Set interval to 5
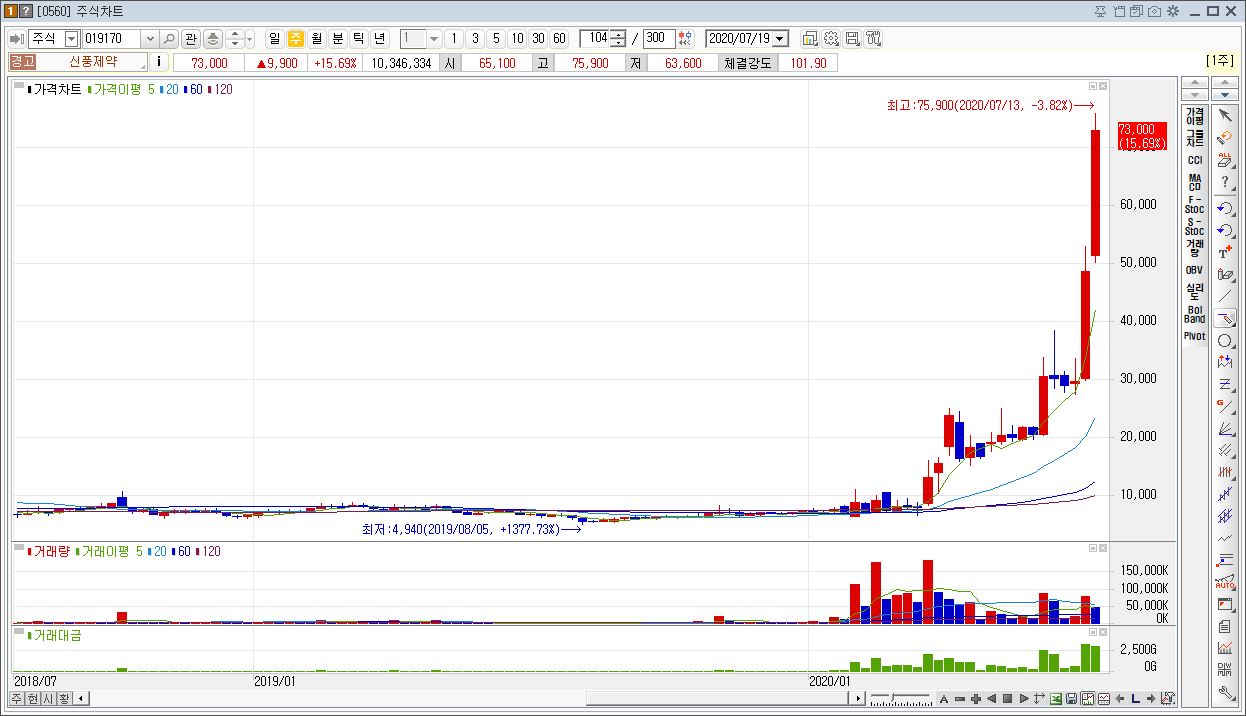 tap(496, 38)
